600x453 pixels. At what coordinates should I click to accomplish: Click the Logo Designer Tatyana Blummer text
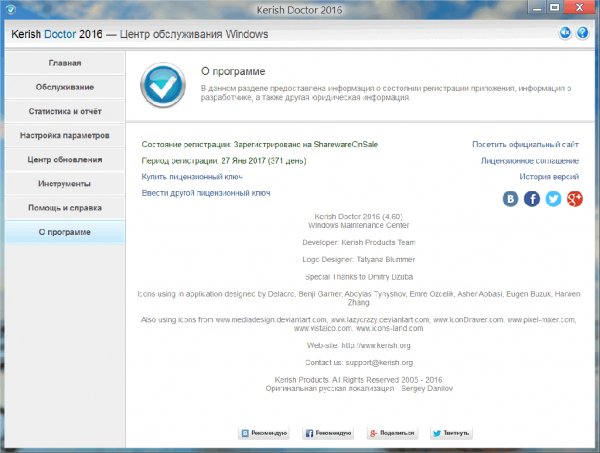[x=359, y=259]
